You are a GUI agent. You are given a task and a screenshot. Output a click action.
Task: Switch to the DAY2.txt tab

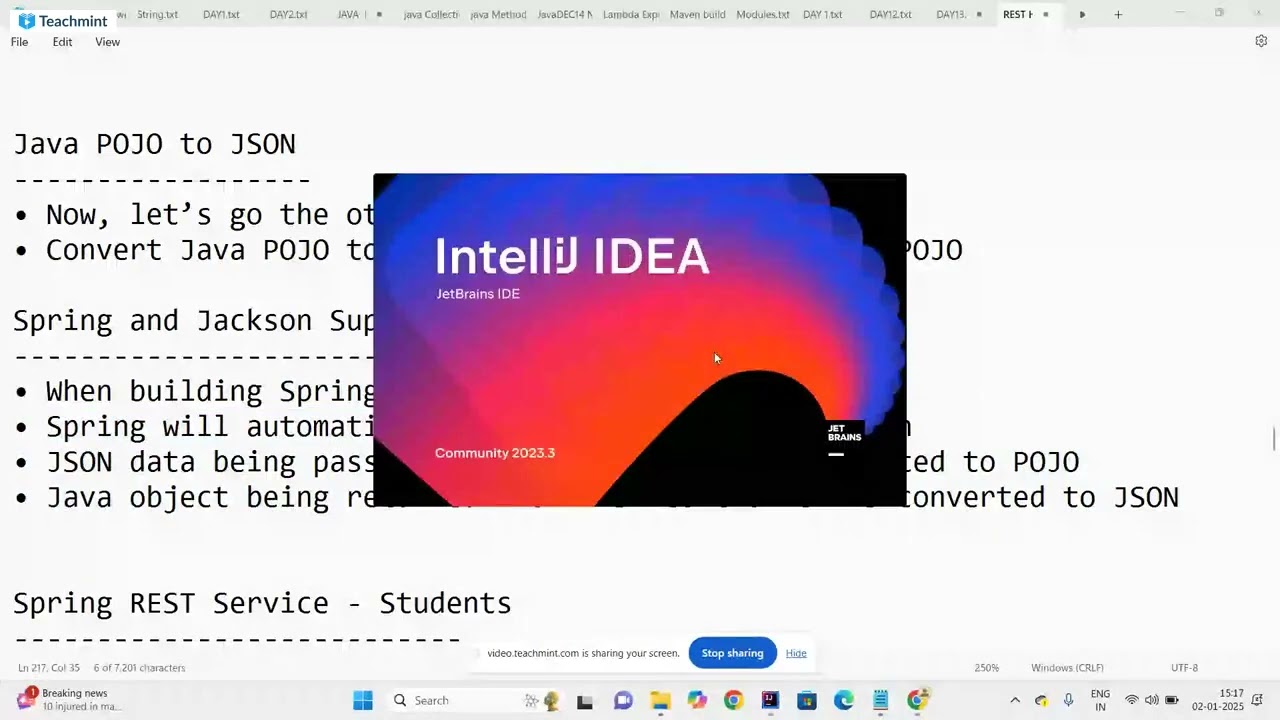[x=288, y=14]
